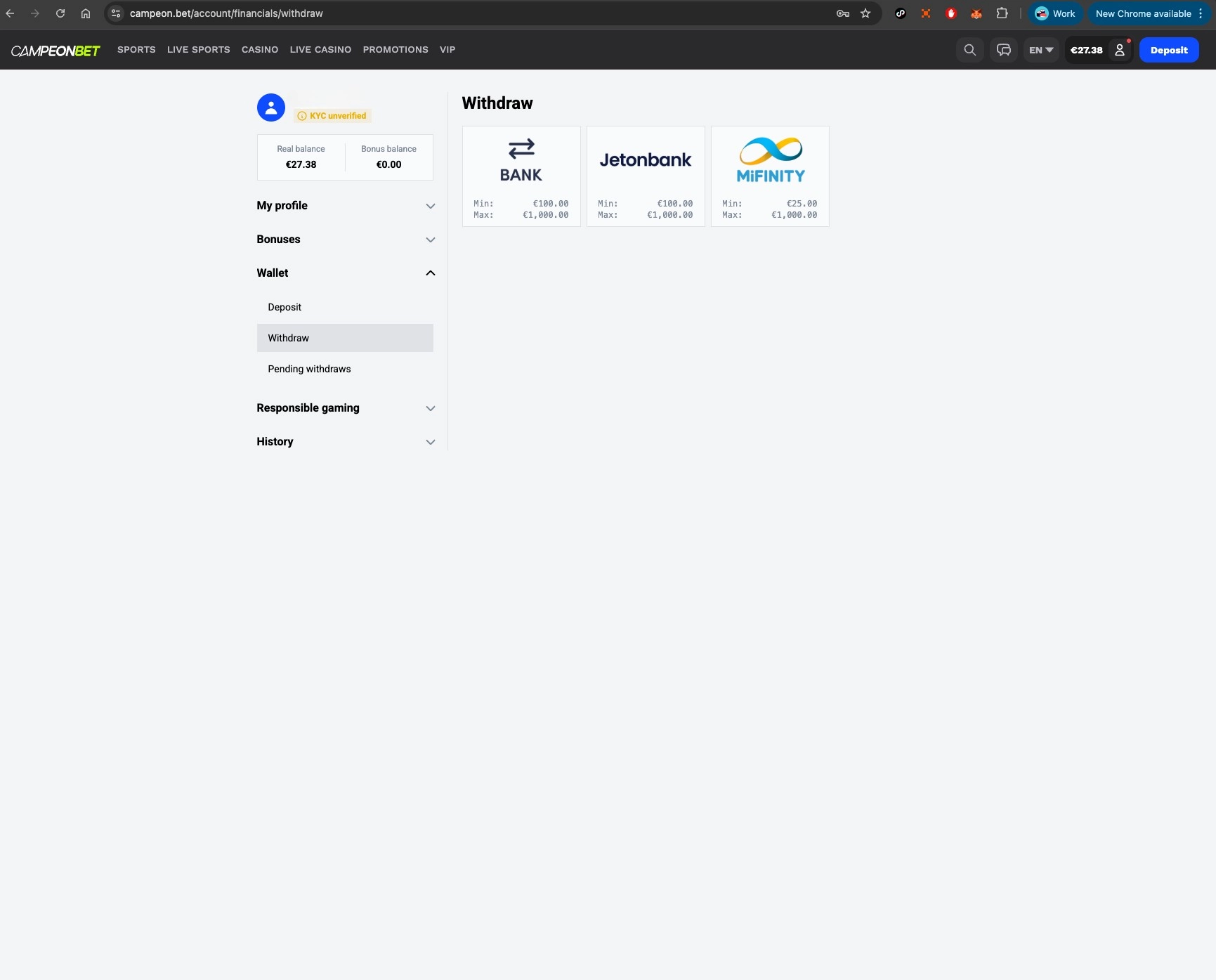1216x980 pixels.
Task: Click the blue Deposit button
Action: 1169,50
